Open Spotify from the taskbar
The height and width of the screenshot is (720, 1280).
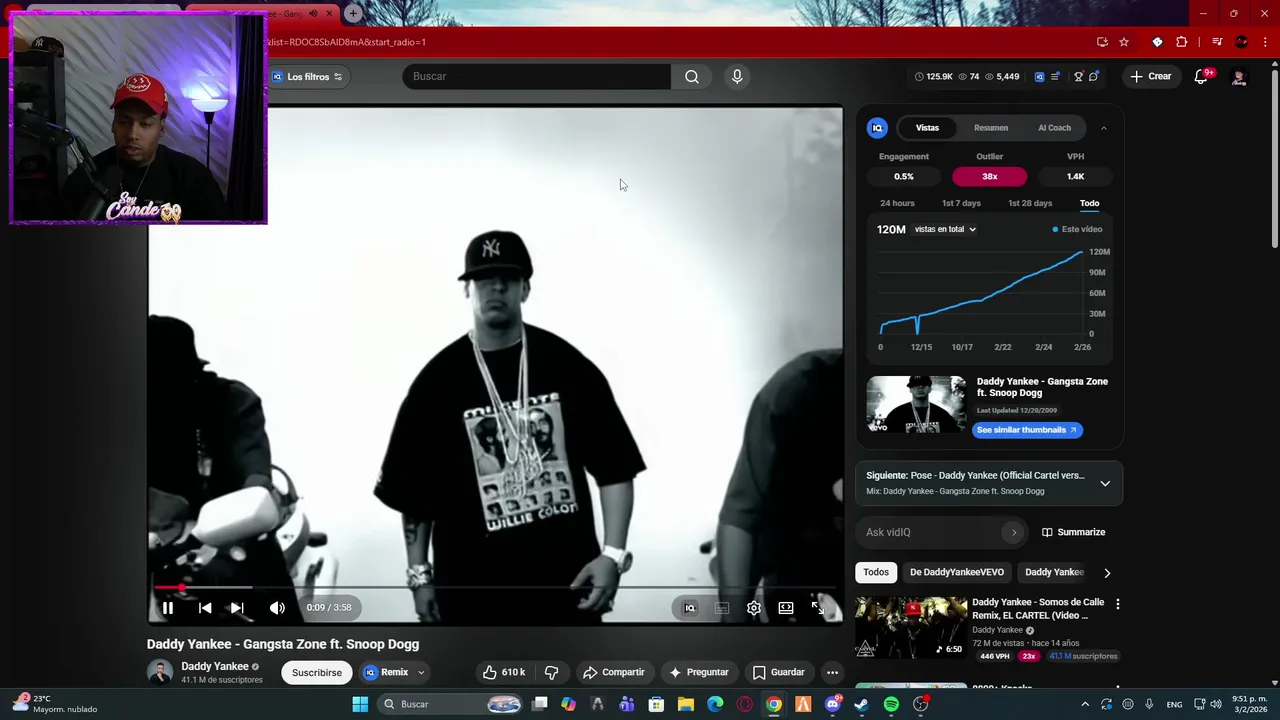pyautogui.click(x=891, y=704)
